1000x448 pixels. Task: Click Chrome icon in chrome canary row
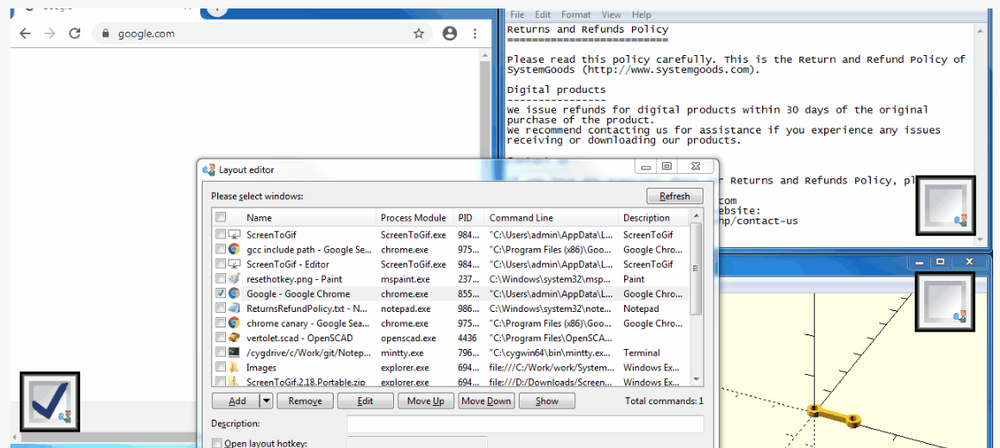[x=234, y=323]
